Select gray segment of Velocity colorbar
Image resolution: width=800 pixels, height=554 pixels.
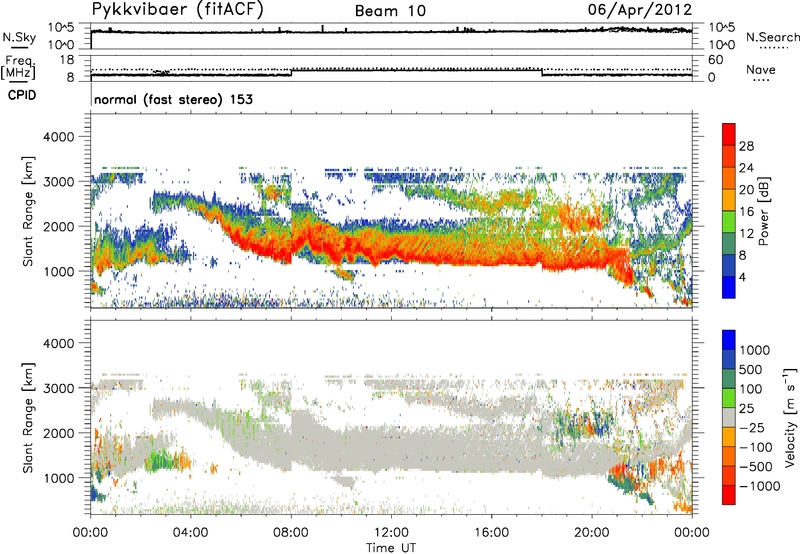pyautogui.click(x=729, y=417)
